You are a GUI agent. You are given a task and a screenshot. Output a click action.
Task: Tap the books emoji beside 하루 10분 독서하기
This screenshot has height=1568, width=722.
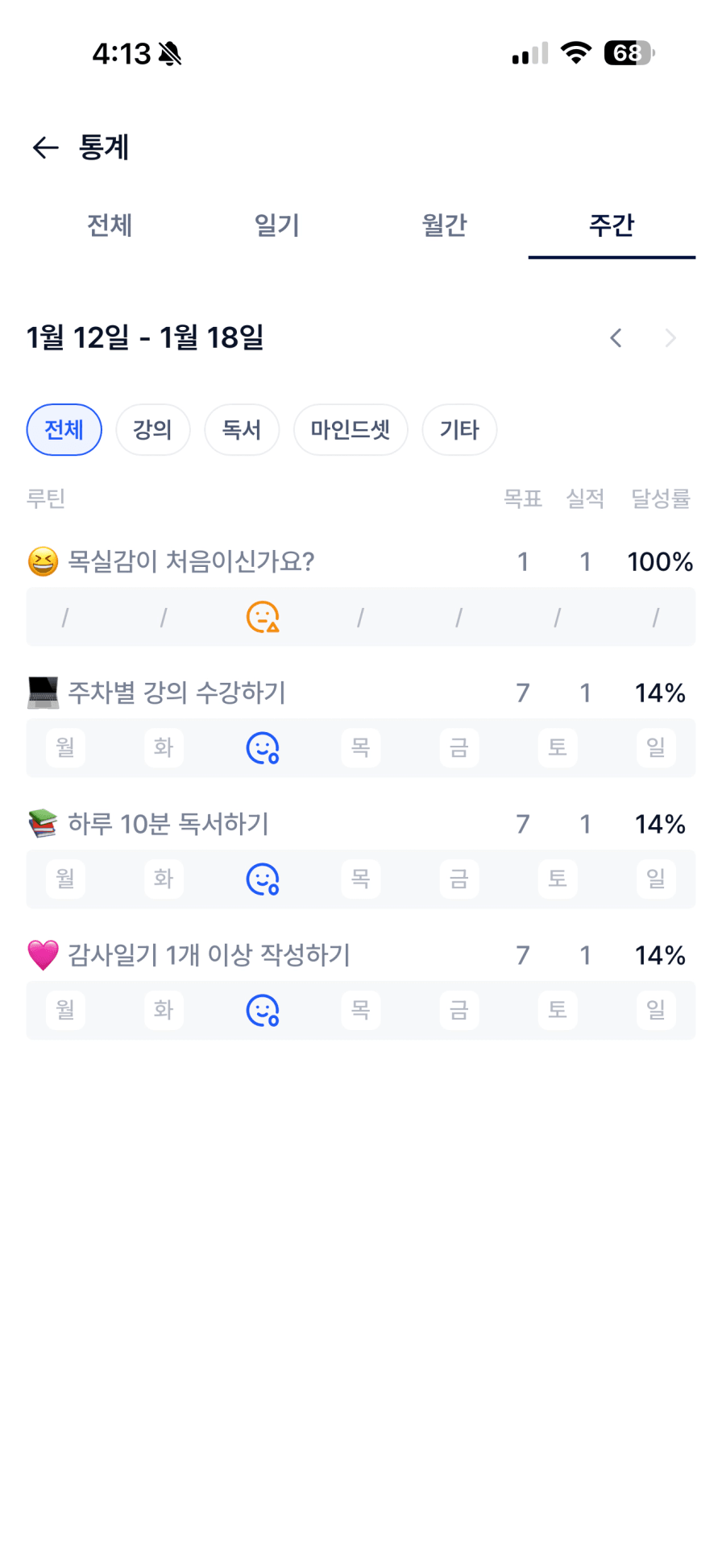[x=44, y=824]
